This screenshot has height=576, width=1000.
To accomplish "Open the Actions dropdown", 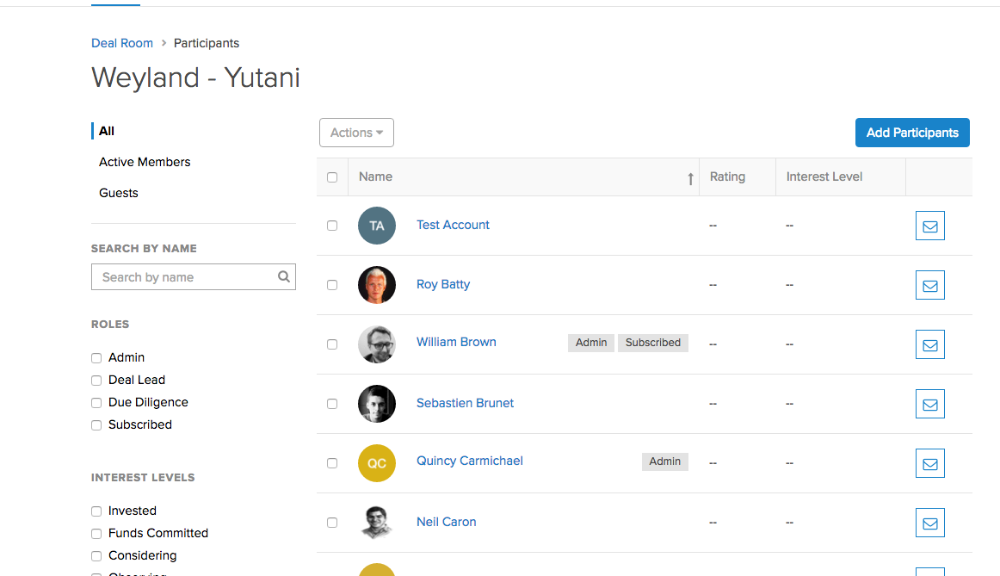I will [x=357, y=133].
